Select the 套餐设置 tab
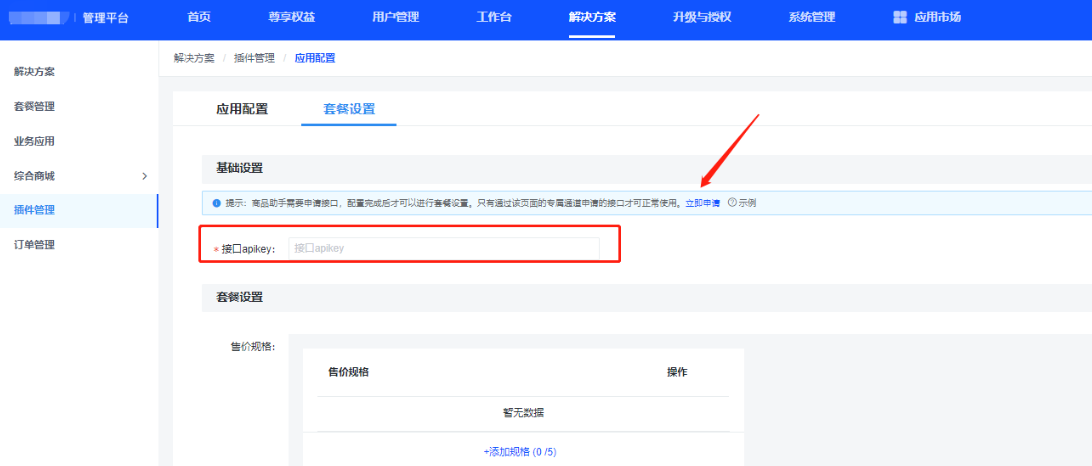This screenshot has width=1092, height=466. (349, 109)
